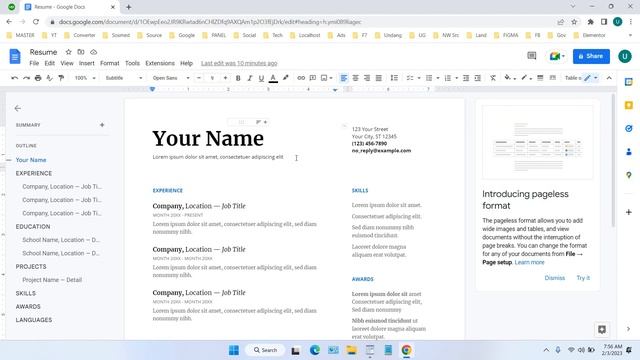
Task: Open the checklist options dropdown
Action: pyautogui.click(x=419, y=78)
